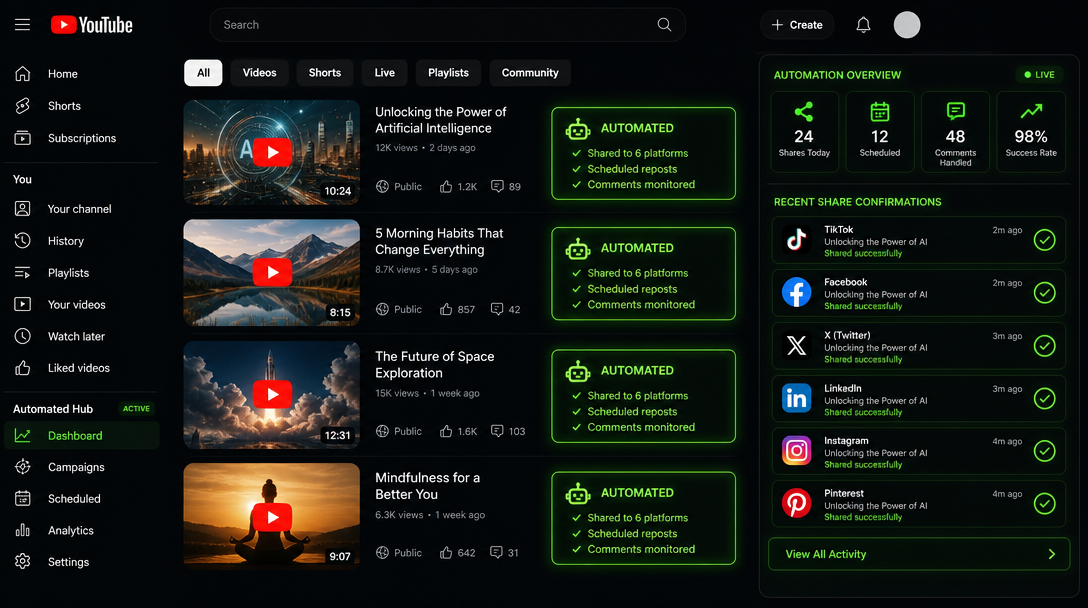Click the Create button

797,25
